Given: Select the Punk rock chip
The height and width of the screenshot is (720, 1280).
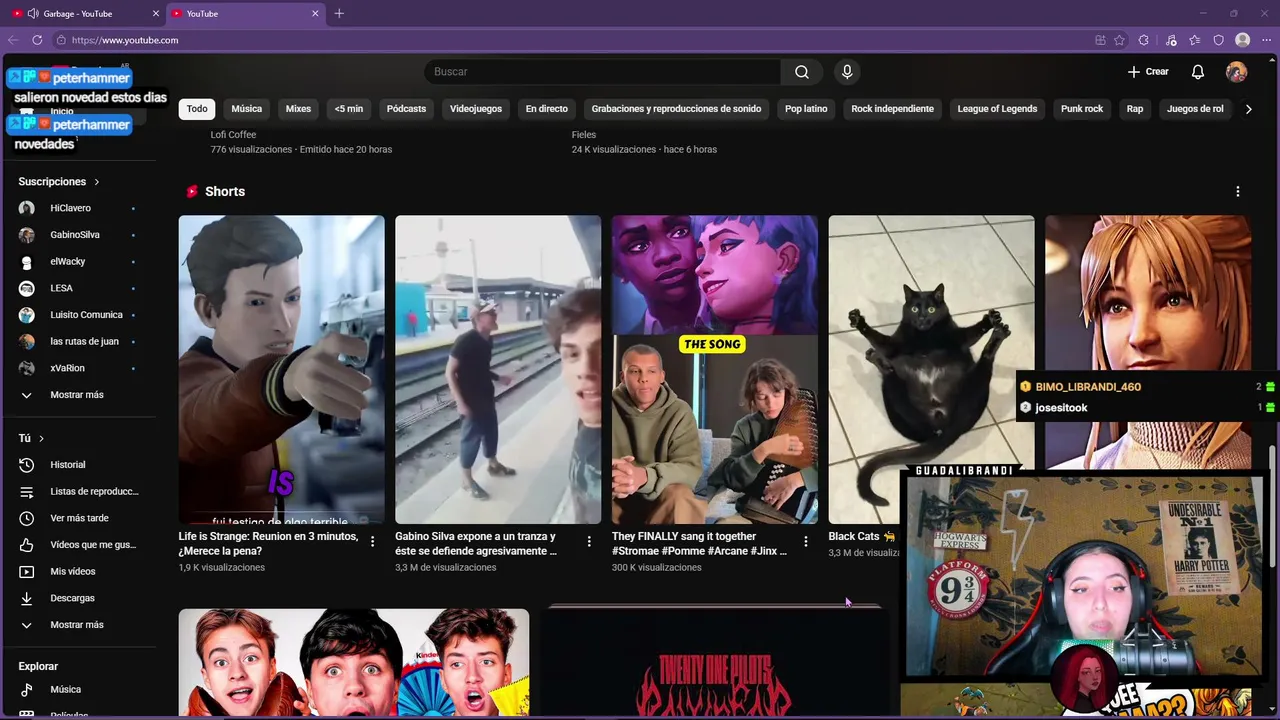Looking at the screenshot, I should coord(1082,109).
